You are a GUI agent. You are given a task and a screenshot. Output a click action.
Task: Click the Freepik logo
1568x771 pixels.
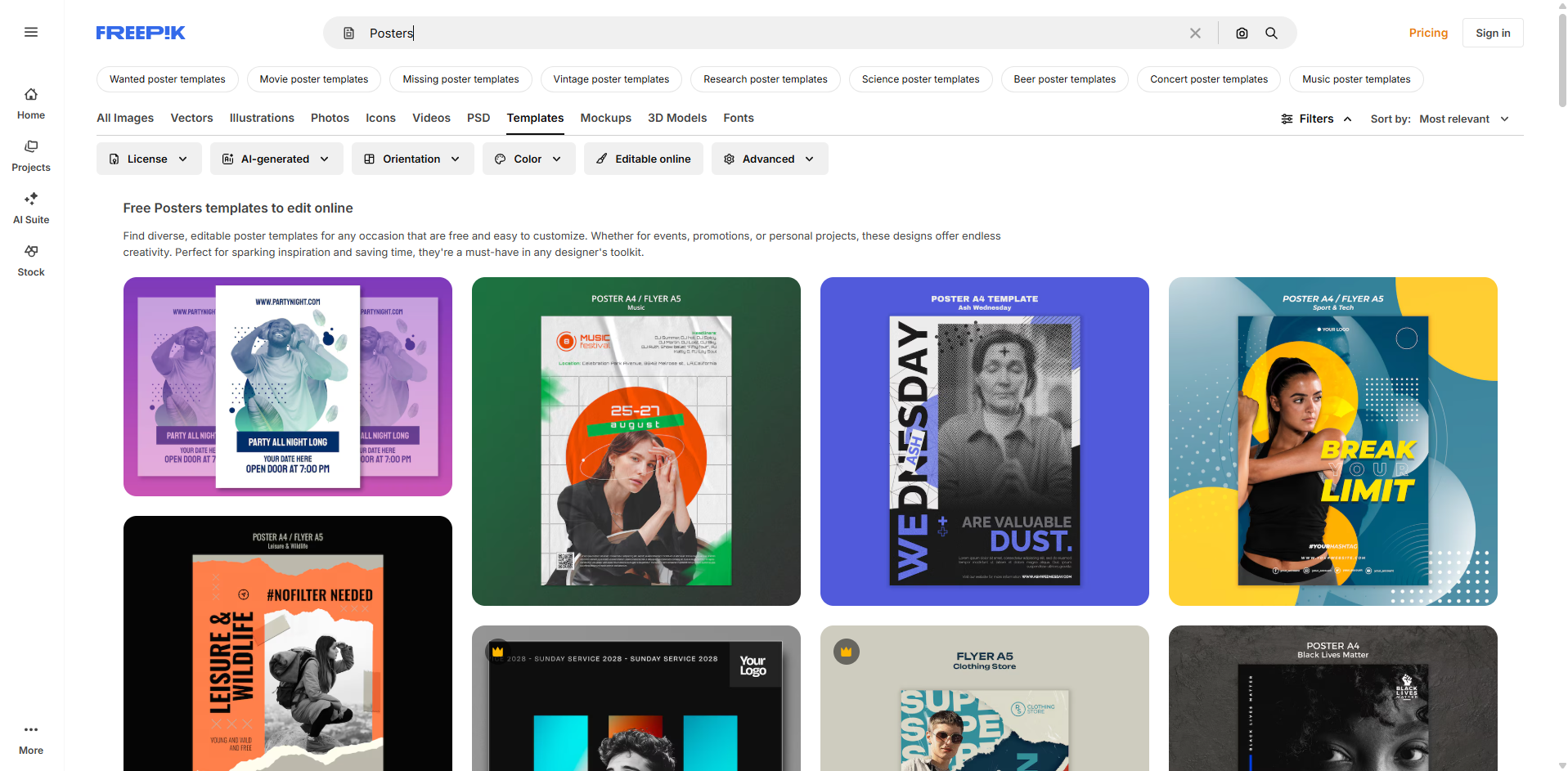pyautogui.click(x=141, y=33)
